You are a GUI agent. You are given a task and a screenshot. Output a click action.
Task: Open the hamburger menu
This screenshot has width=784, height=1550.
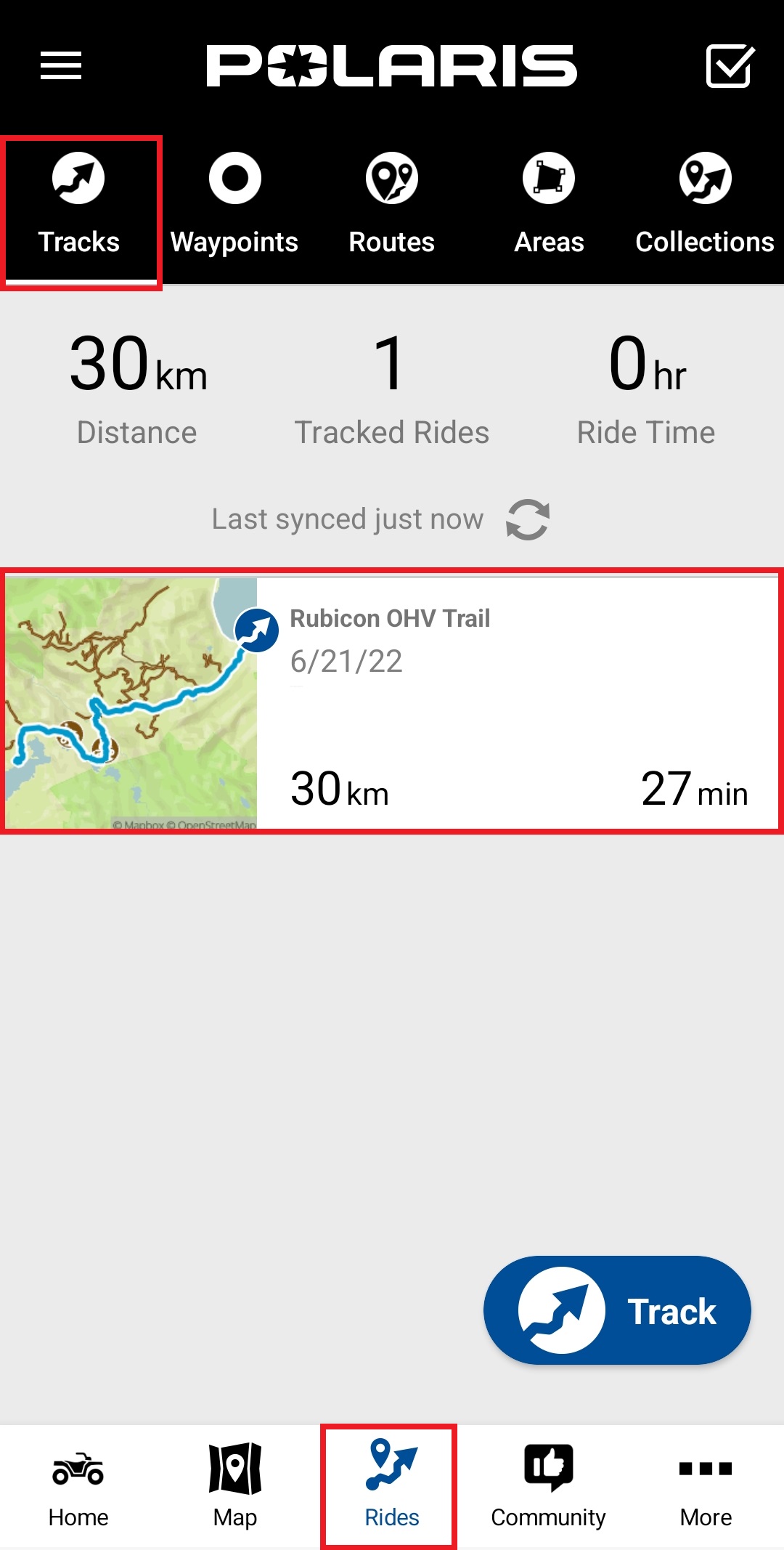[x=61, y=66]
